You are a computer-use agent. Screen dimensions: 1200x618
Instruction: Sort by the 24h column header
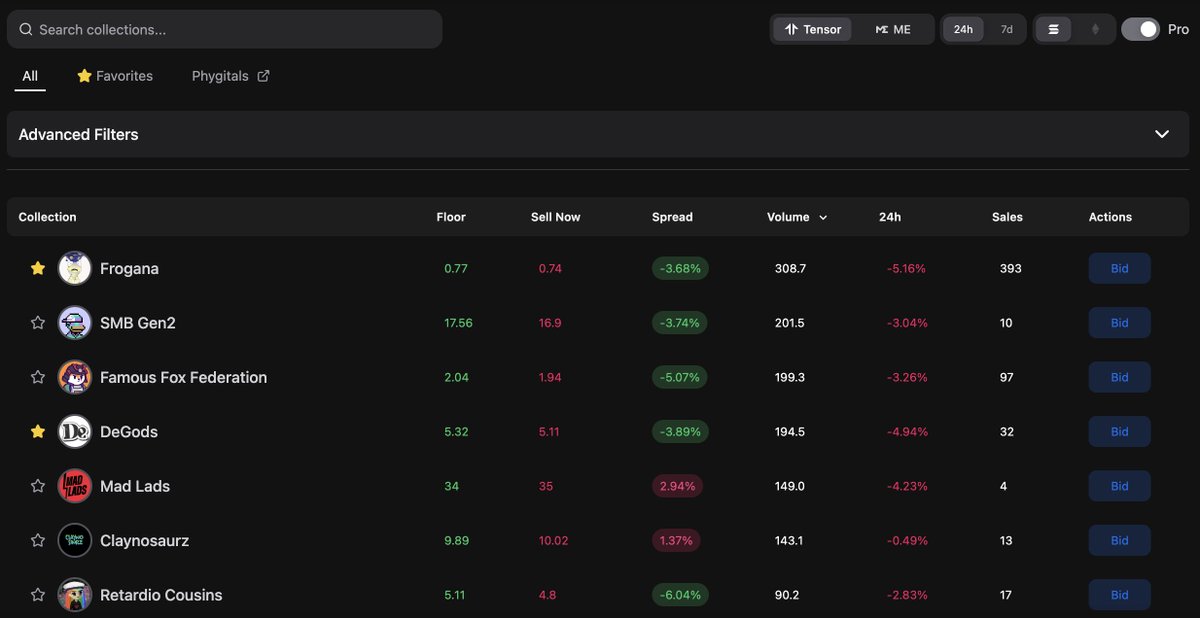coord(890,217)
